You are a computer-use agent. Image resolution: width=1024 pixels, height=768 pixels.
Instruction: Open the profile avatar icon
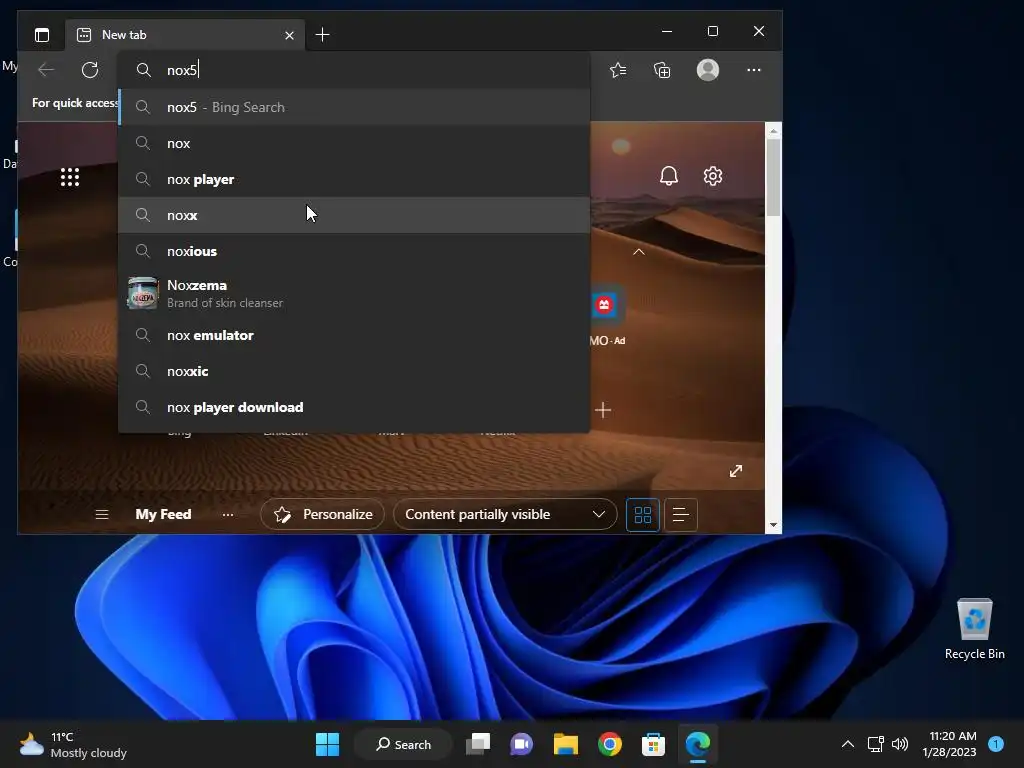708,70
